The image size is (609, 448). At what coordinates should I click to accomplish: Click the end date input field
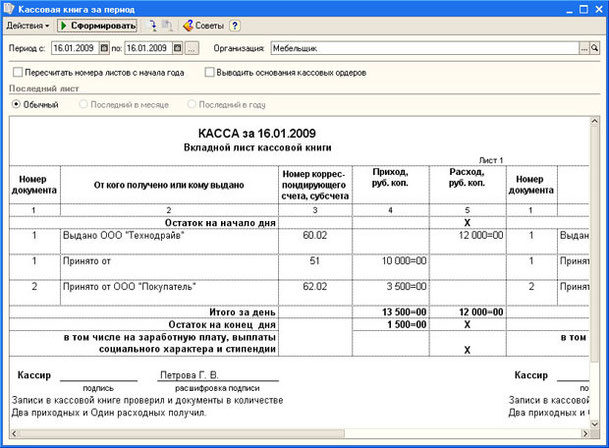click(143, 47)
